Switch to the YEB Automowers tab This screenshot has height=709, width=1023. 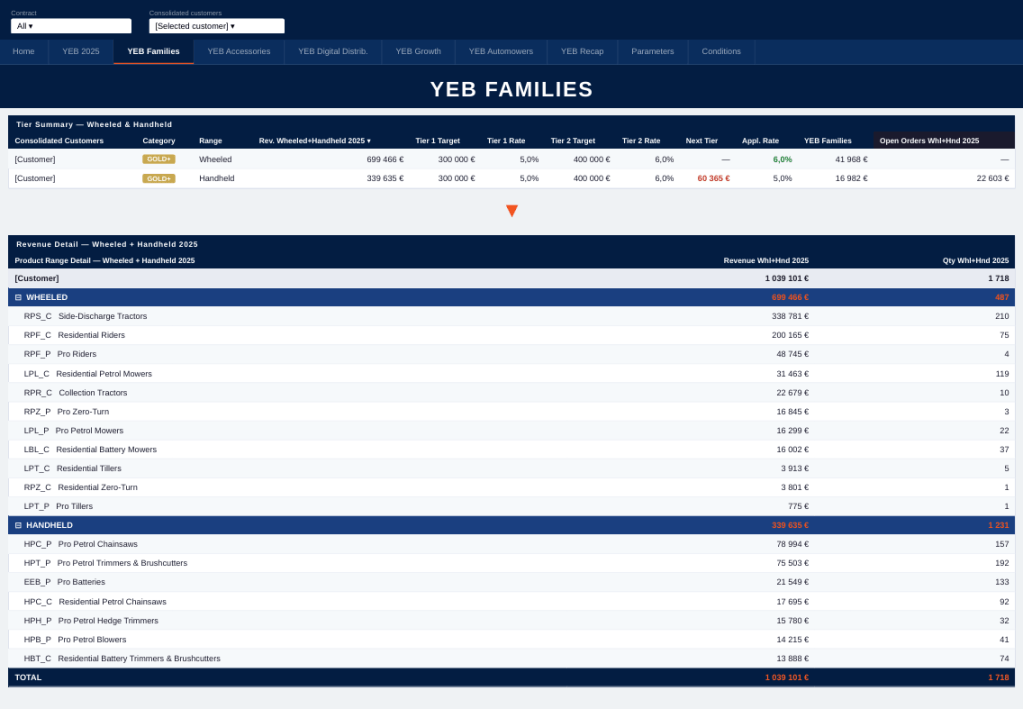[x=500, y=51]
